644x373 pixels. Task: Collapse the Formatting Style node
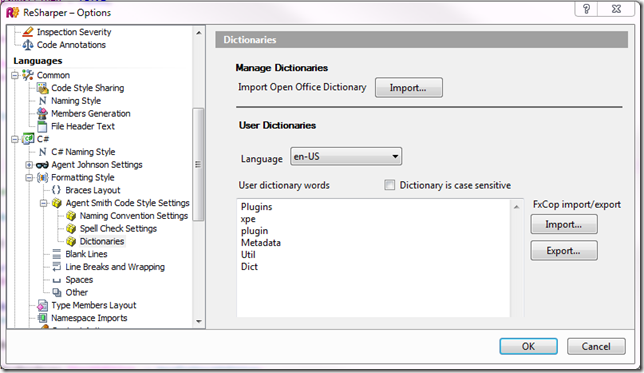(29, 177)
